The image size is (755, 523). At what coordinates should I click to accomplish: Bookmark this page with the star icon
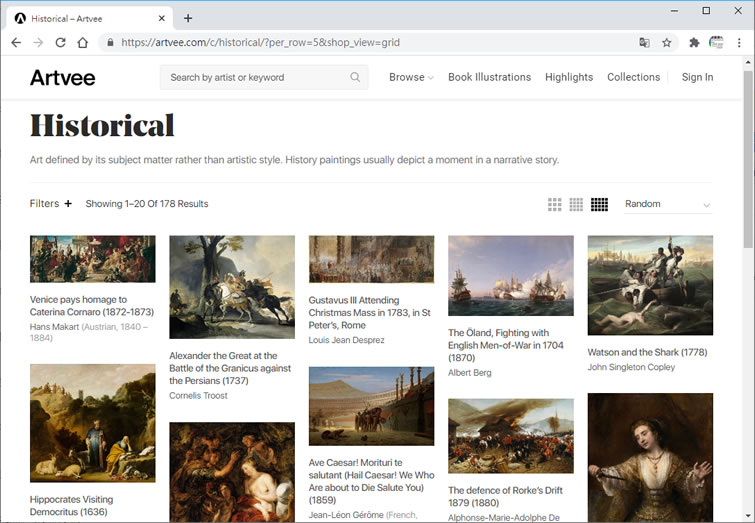click(666, 42)
